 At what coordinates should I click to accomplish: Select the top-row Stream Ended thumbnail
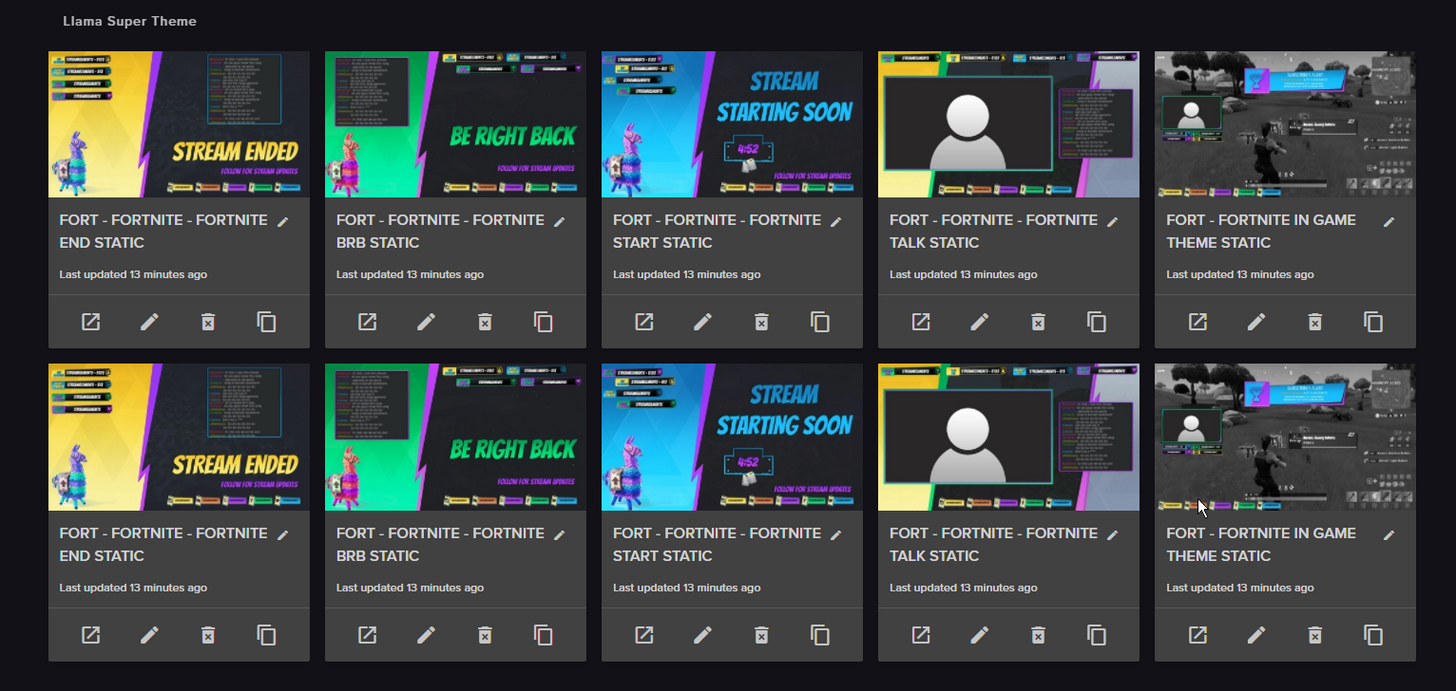[179, 124]
